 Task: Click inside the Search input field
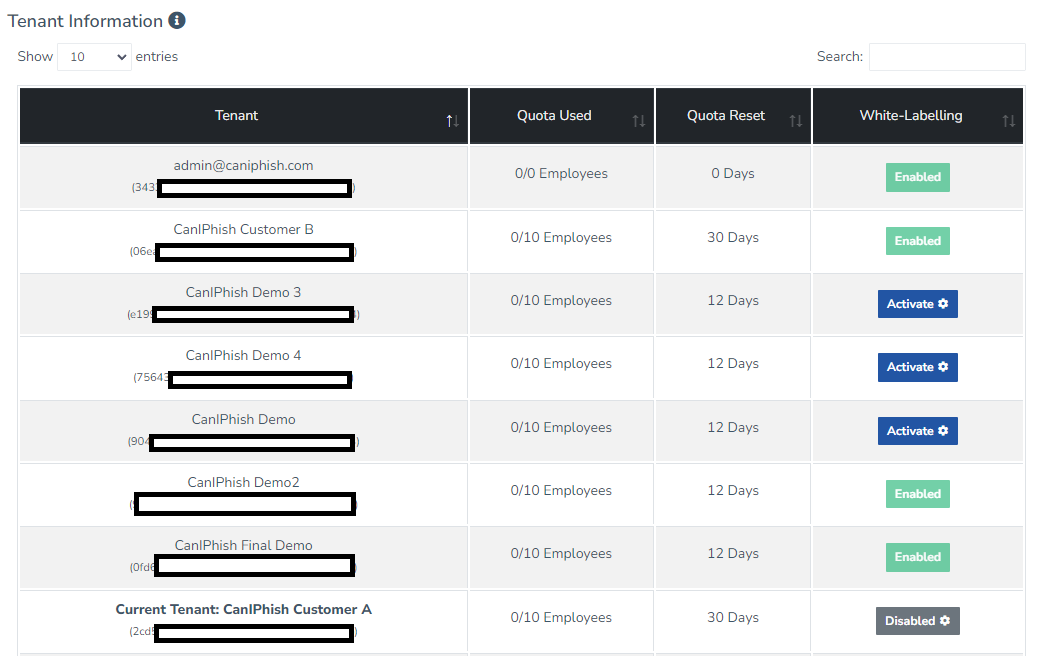pos(946,57)
